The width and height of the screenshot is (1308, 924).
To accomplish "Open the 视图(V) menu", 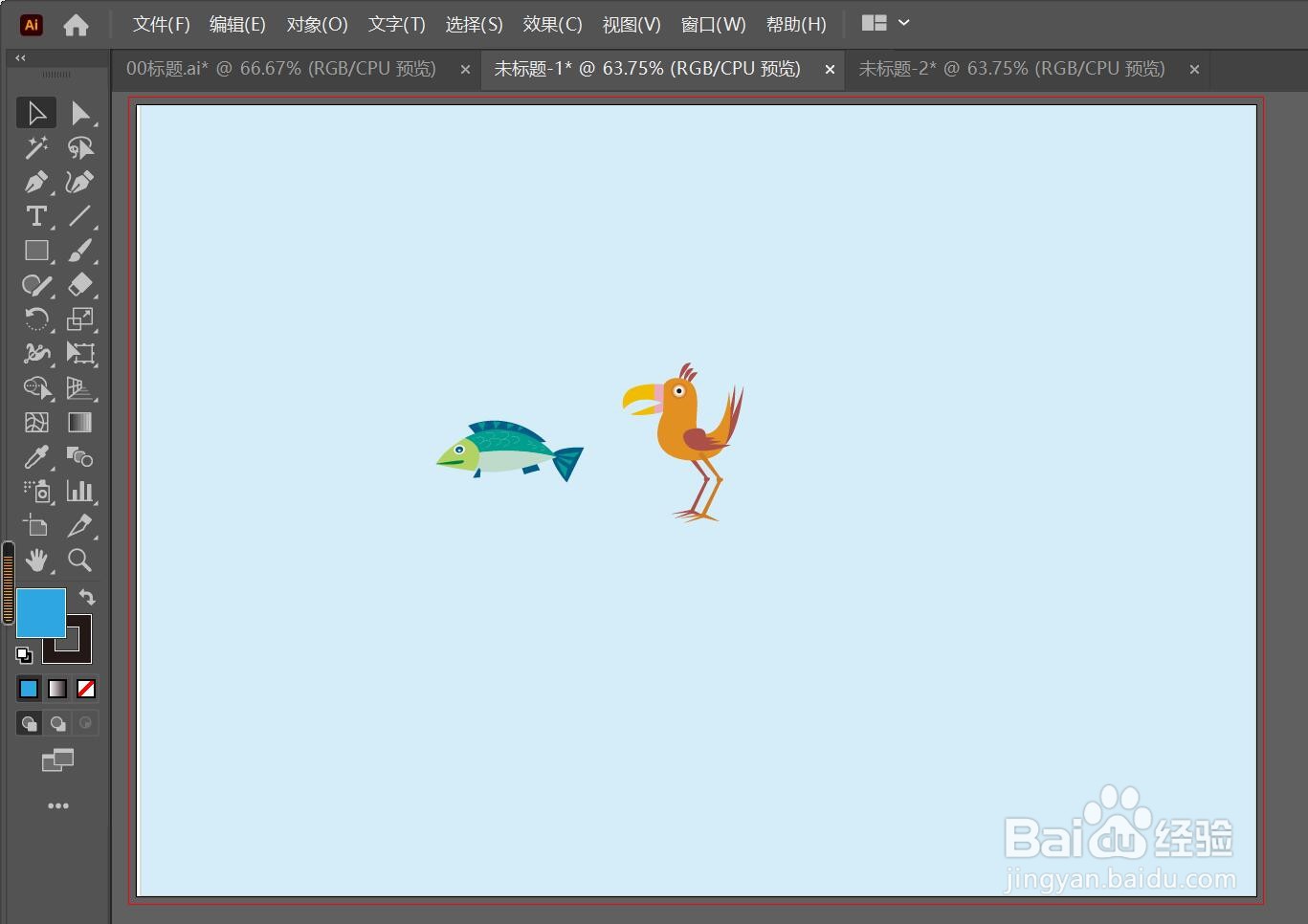I will [x=632, y=25].
